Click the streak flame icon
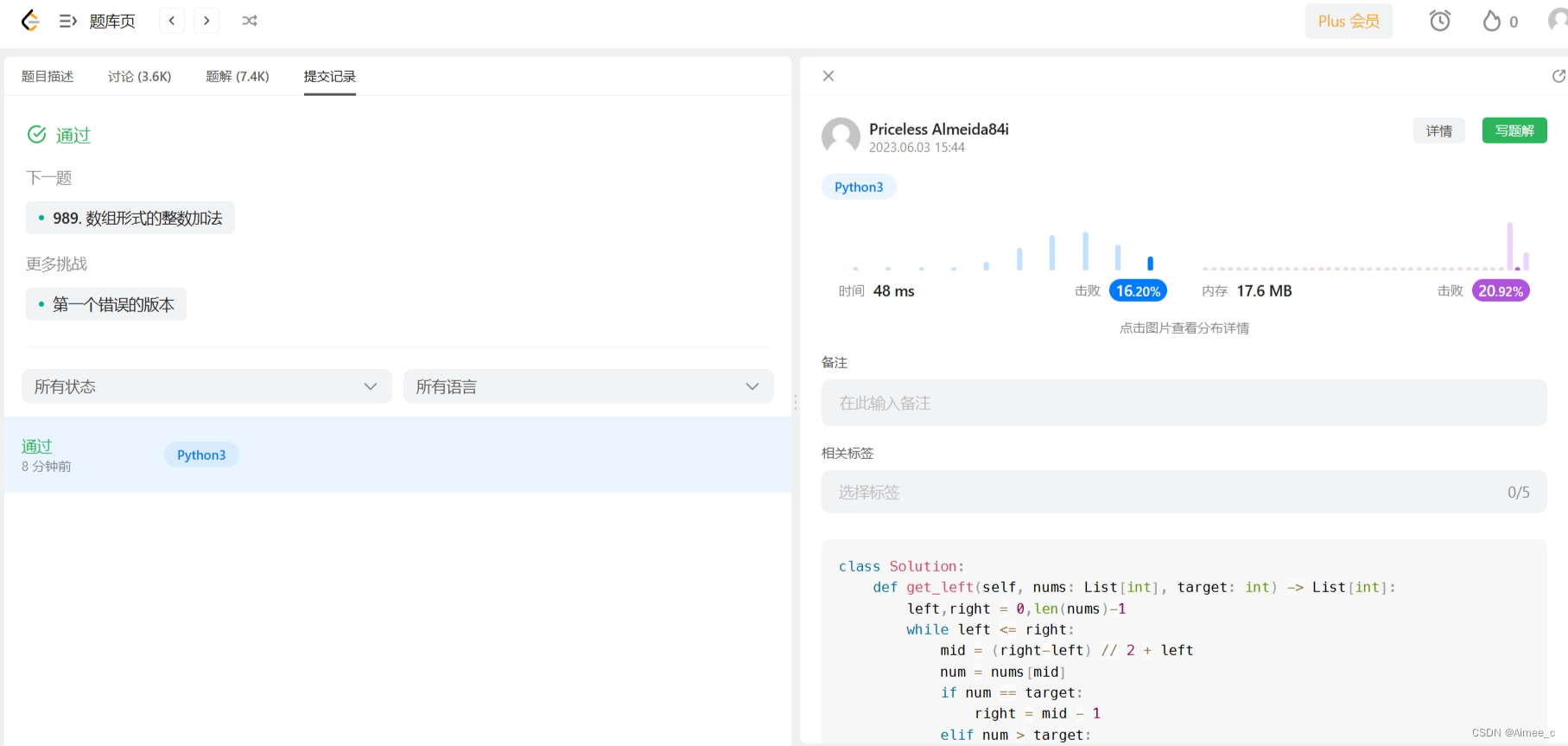The image size is (1568, 746). (x=1492, y=21)
